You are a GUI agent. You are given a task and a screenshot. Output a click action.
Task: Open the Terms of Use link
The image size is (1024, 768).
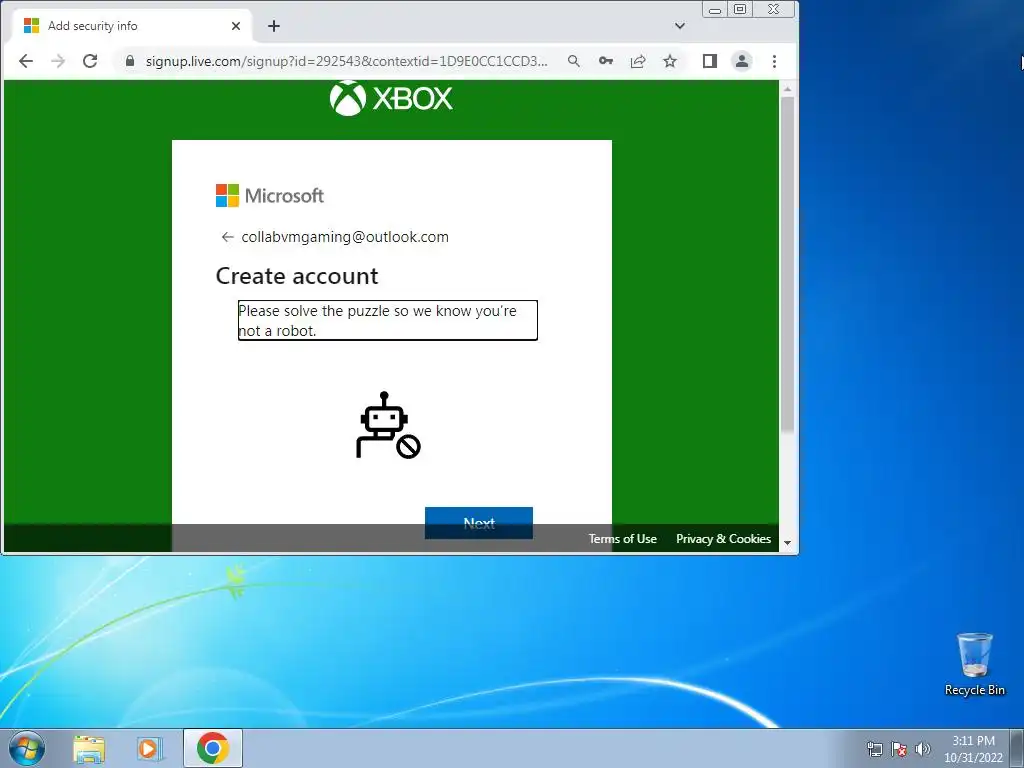[x=622, y=539]
